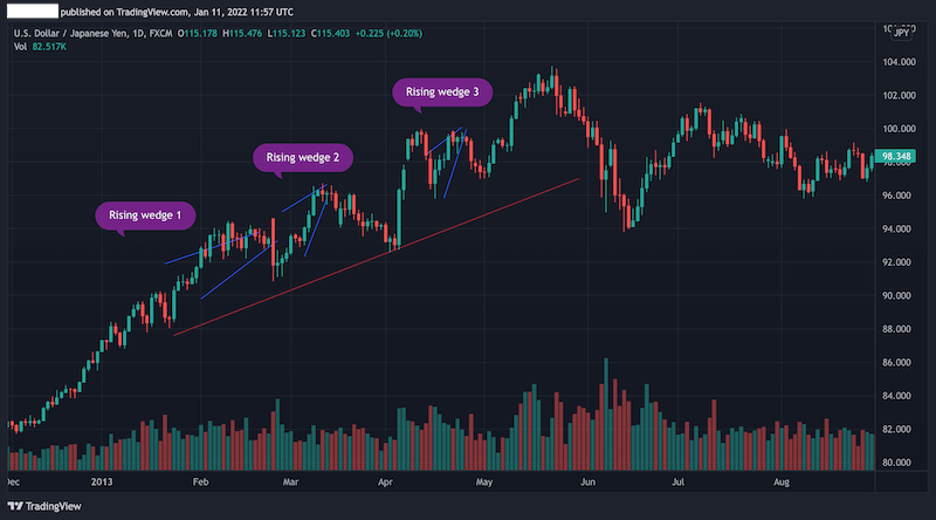Click the 88.000 price axis label
Screen dimensions: 936x520
click(899, 330)
